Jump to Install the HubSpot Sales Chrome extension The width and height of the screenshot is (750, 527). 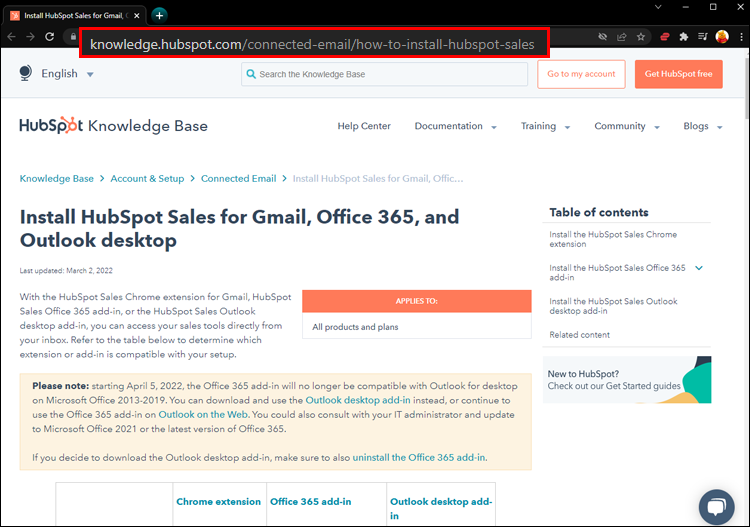(613, 239)
